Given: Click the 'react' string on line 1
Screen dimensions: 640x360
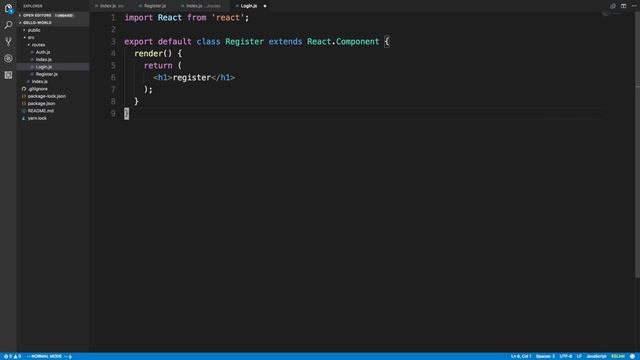Looking at the screenshot, I should pyautogui.click(x=227, y=18).
